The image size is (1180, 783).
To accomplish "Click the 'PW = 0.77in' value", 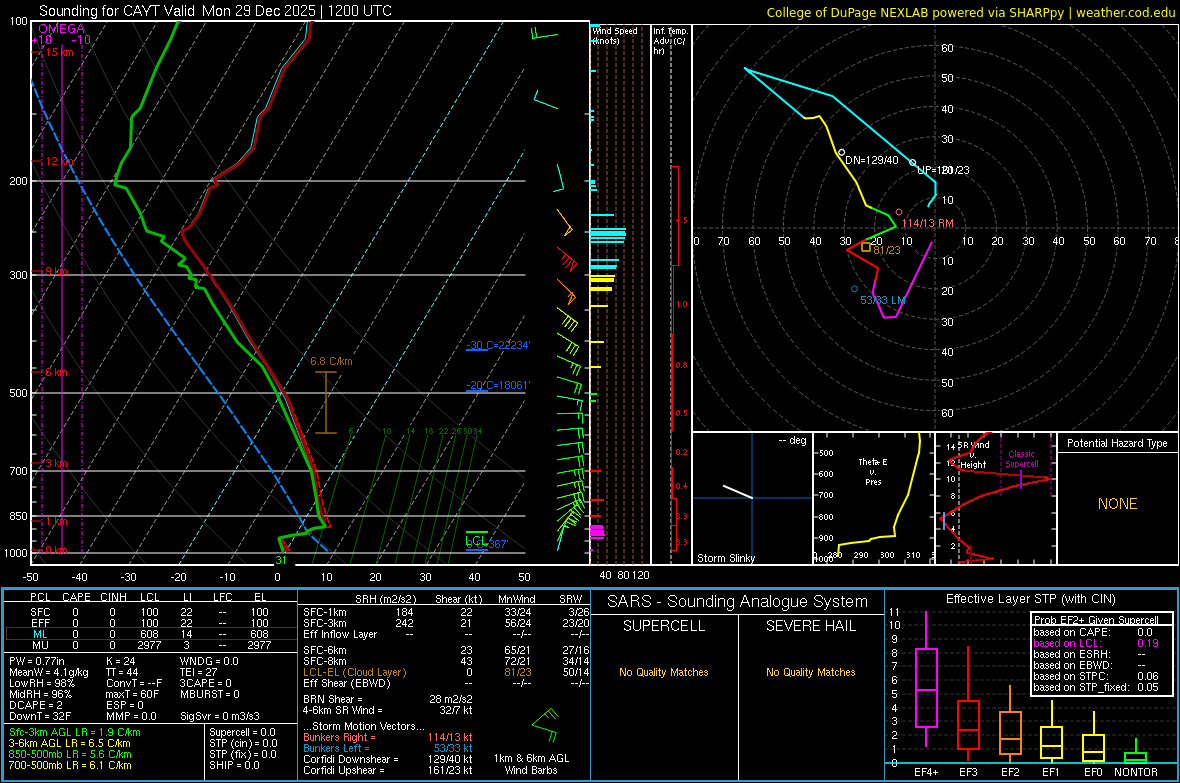I will coord(37,661).
